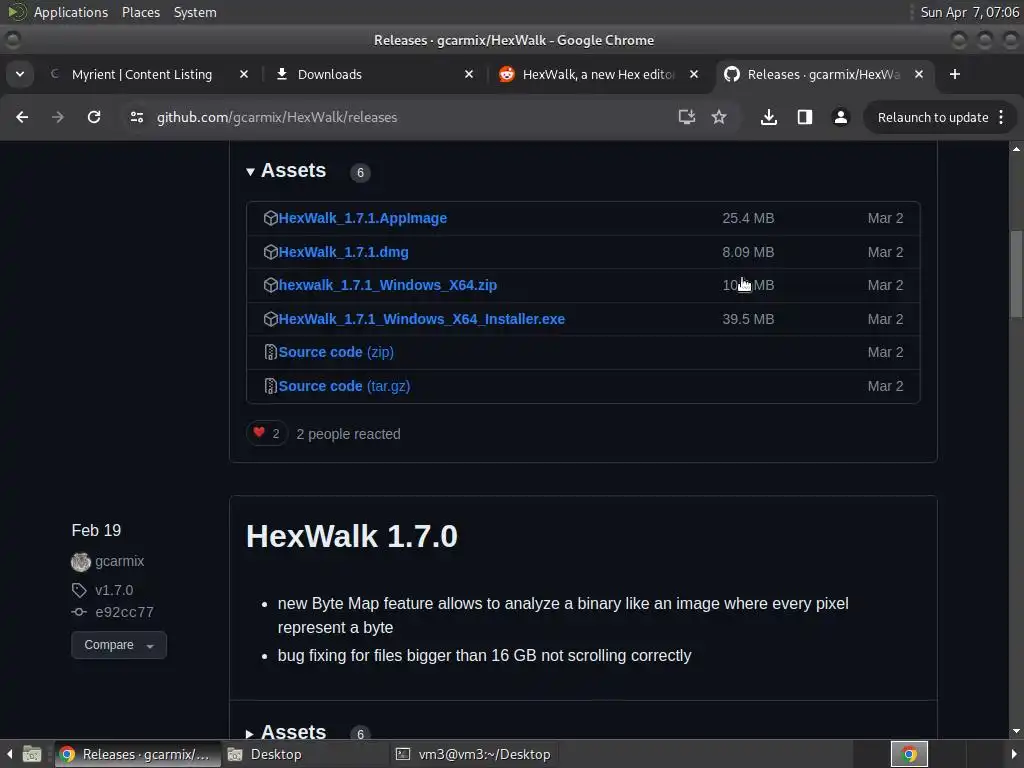
Task: Click the gcarmix avatar image
Action: pyautogui.click(x=81, y=562)
